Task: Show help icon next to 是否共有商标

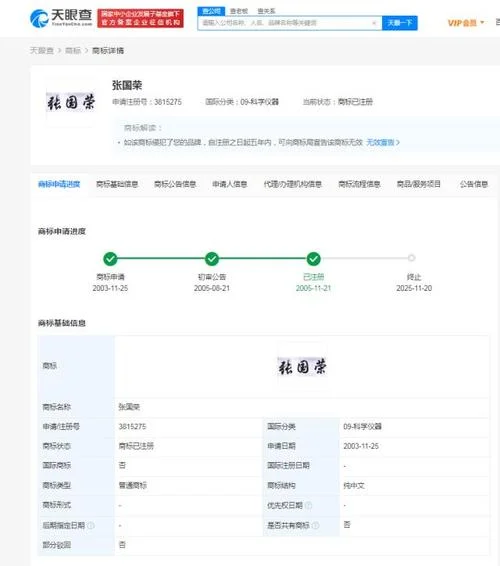Action: click(315, 525)
